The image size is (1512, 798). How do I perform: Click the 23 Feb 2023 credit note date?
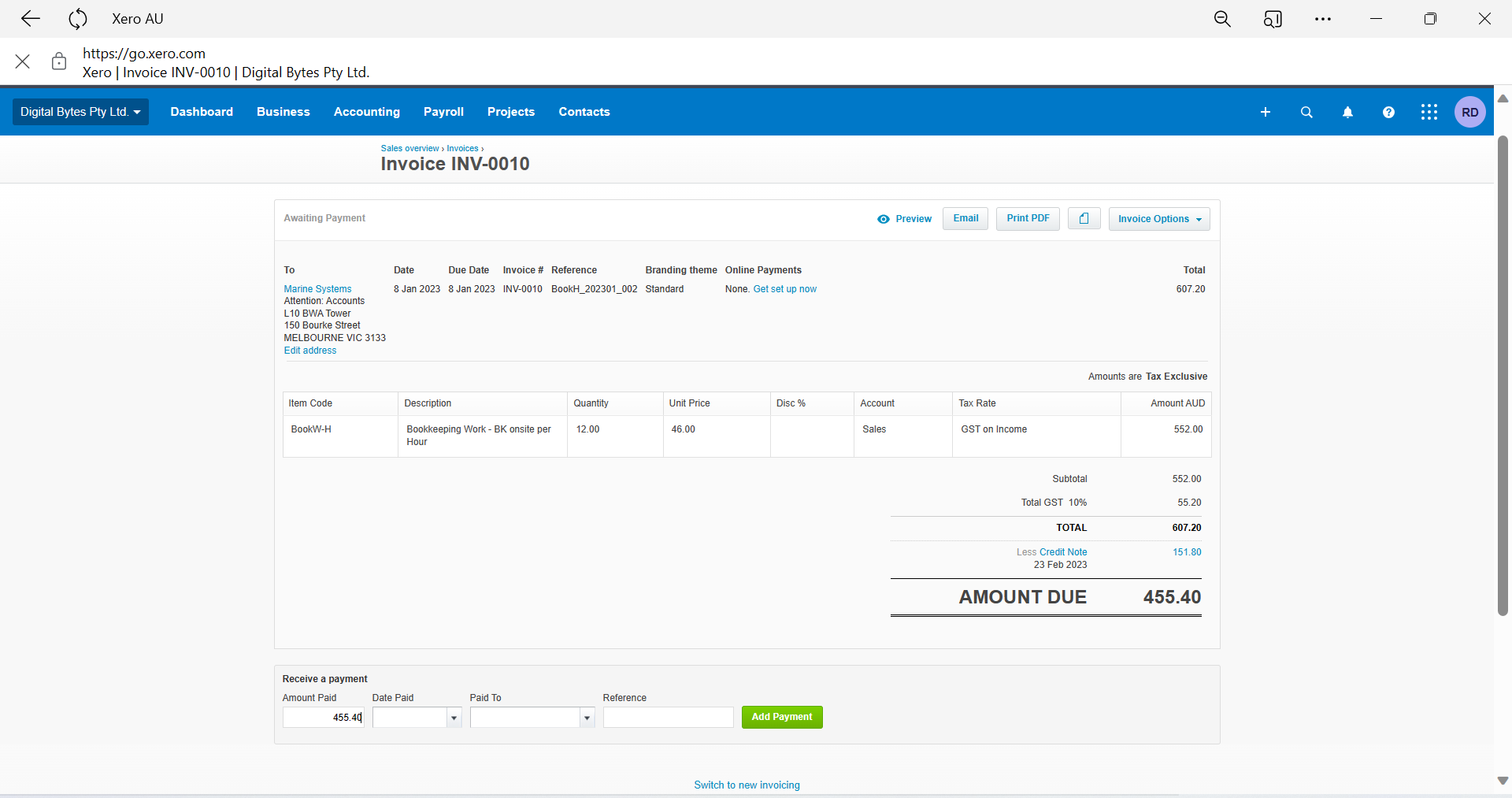point(1060,565)
